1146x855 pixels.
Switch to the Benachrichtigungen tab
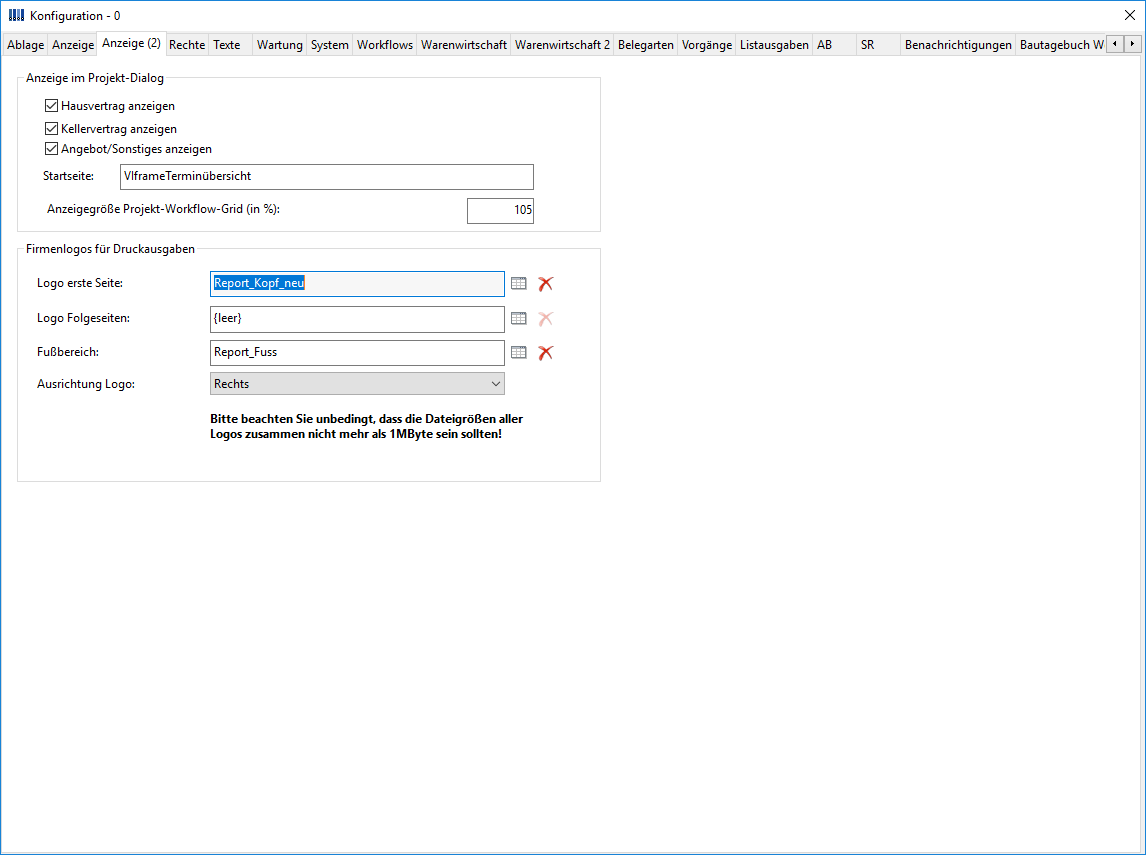pyautogui.click(x=958, y=45)
